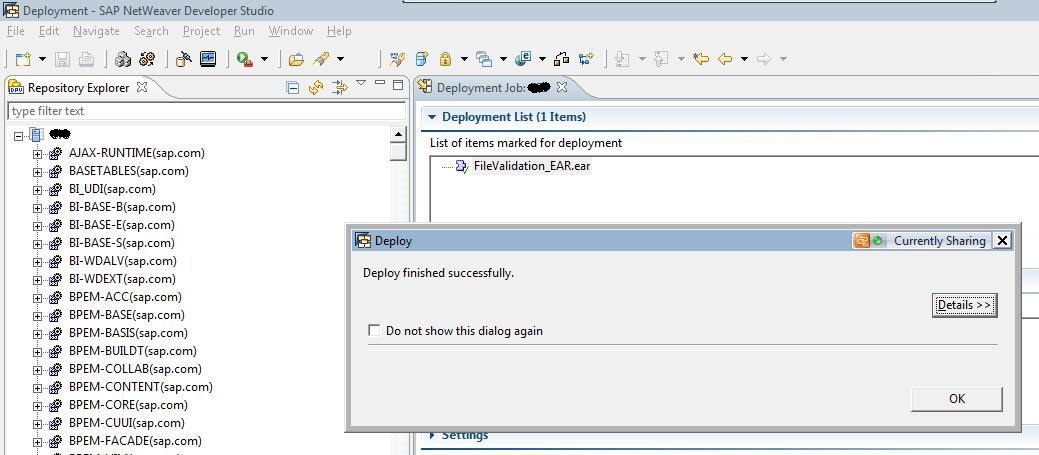Click the Repository Explorer double-arrows icon
Viewport: 1039px width, 455px height.
(339, 87)
